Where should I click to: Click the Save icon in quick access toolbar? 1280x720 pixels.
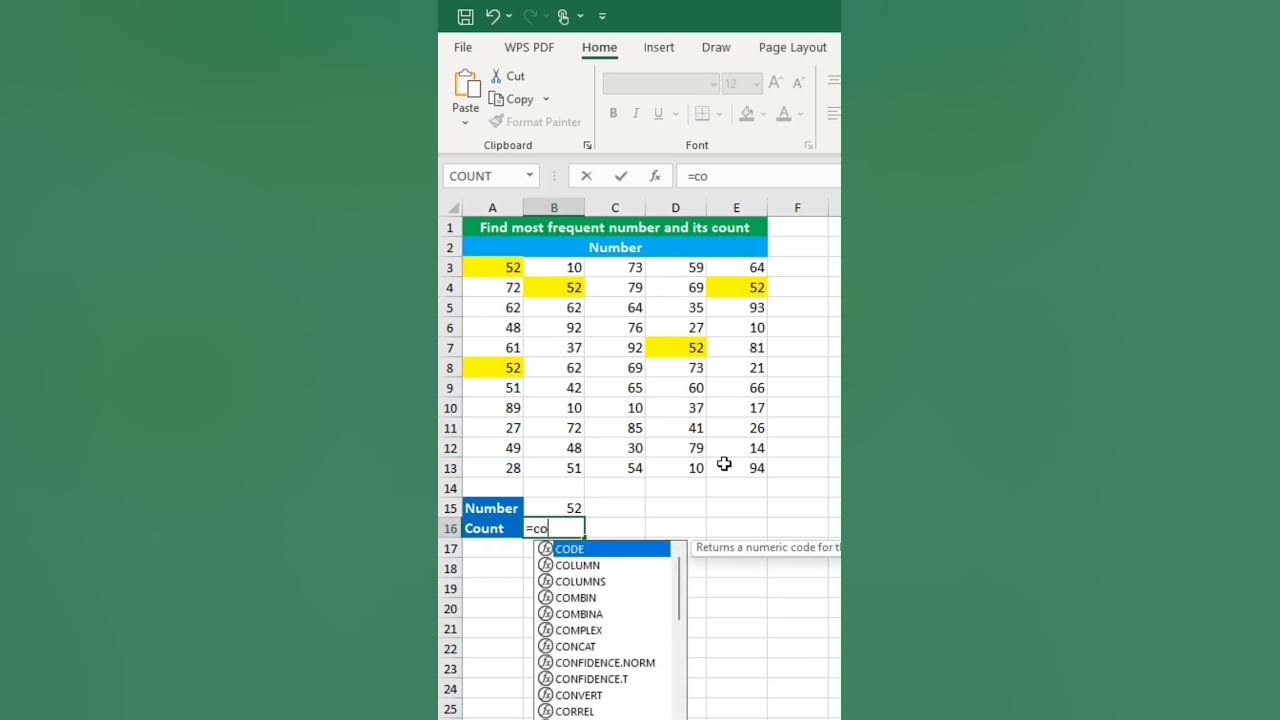pos(465,16)
